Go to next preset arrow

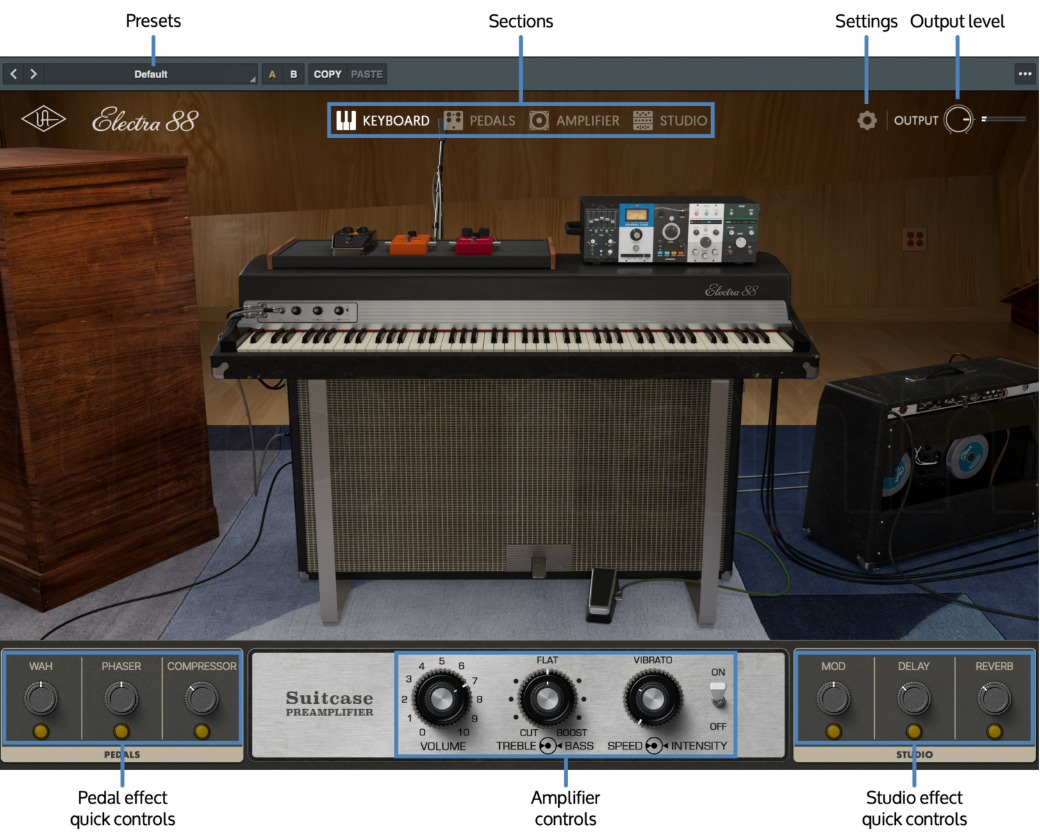pyautogui.click(x=33, y=74)
